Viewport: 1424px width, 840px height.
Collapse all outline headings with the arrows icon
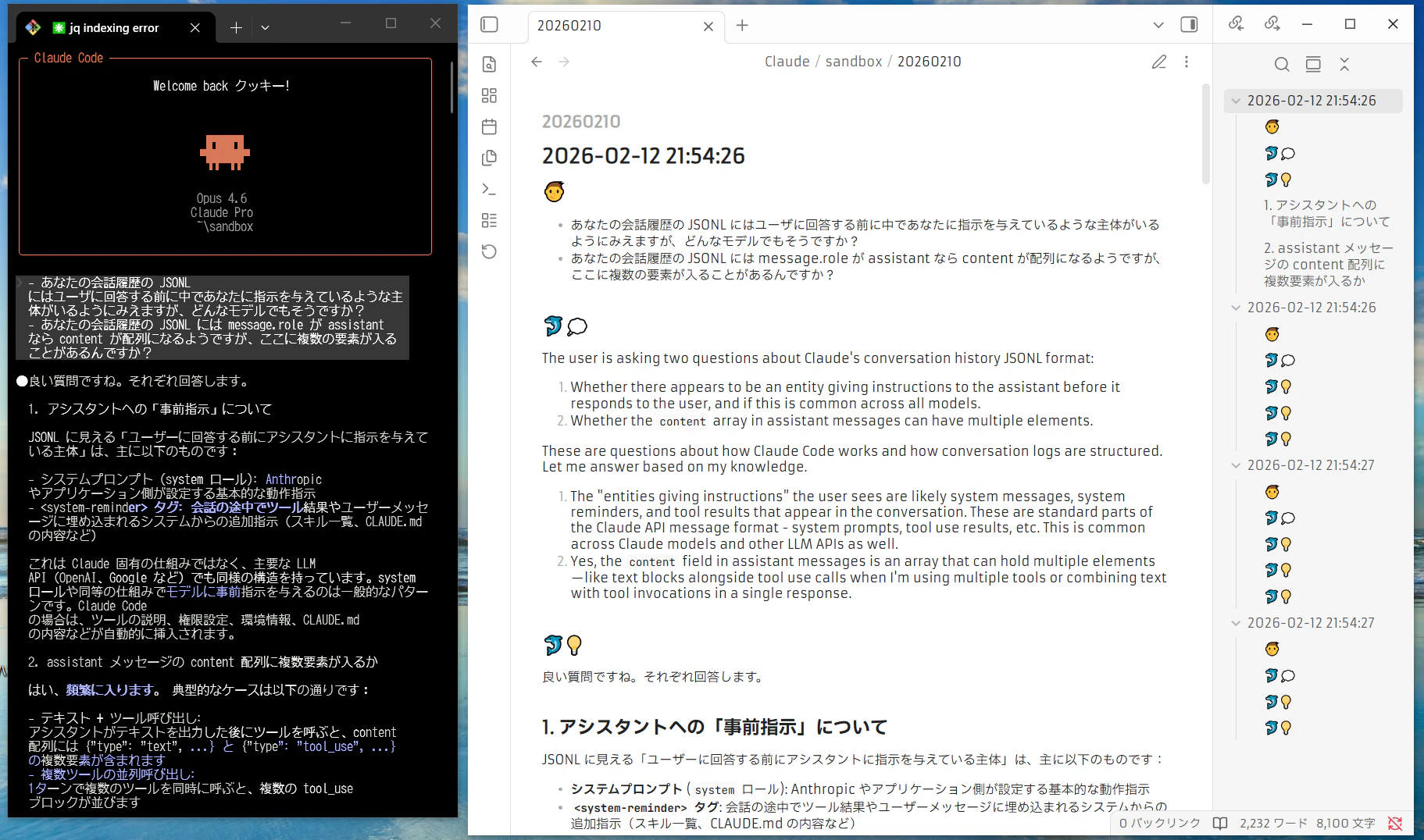(x=1344, y=64)
